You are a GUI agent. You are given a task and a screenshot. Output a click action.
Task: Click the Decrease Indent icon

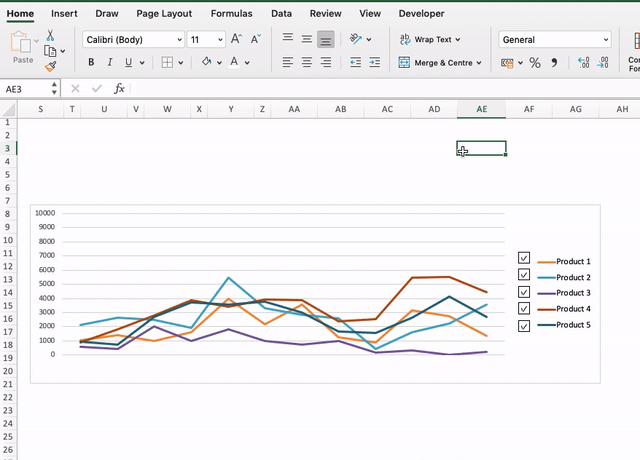coord(356,62)
